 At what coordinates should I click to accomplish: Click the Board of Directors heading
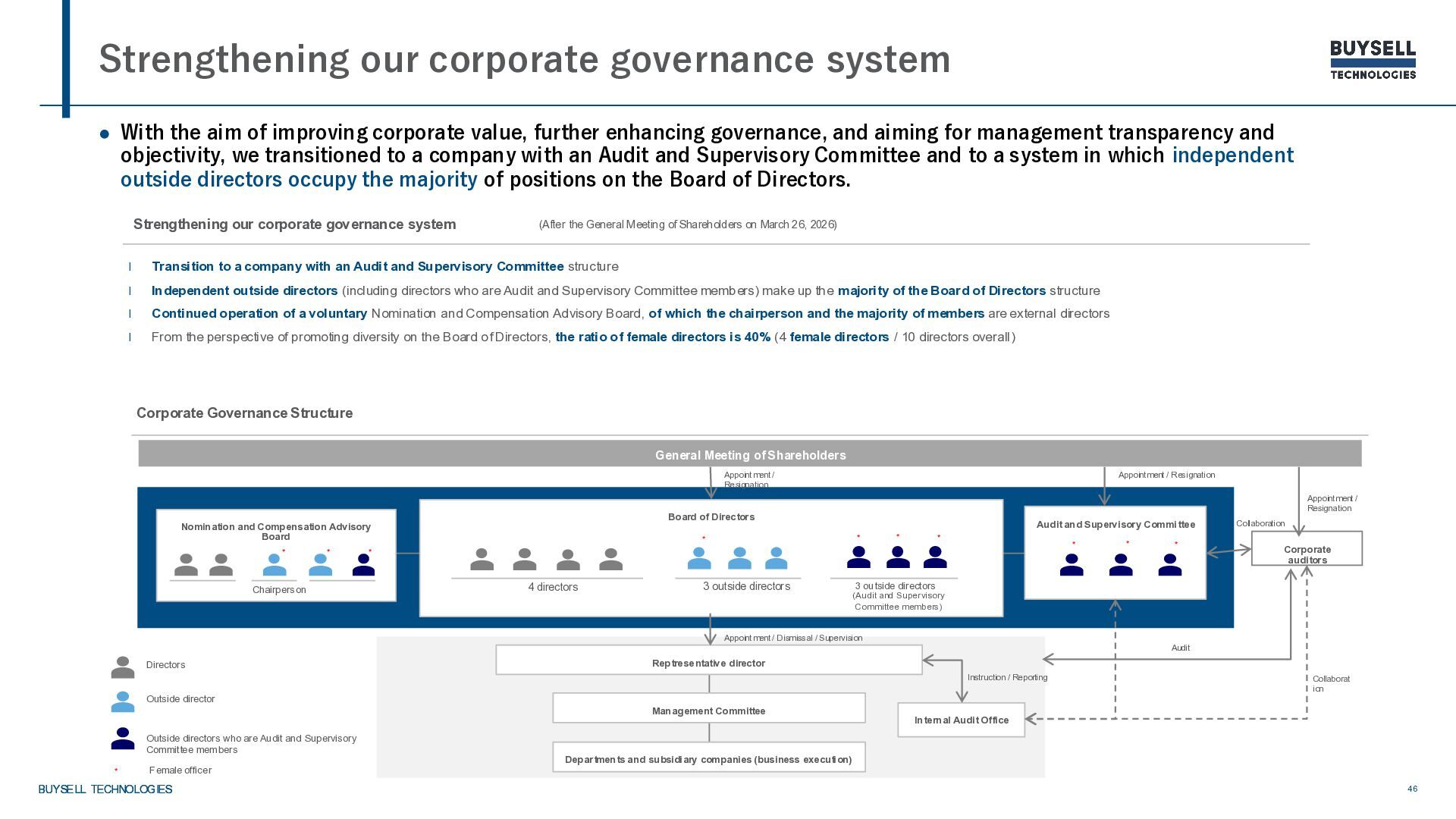coord(711,516)
